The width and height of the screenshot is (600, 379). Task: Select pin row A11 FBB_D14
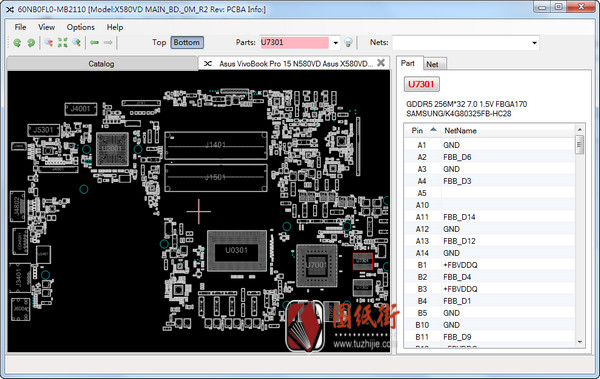490,217
